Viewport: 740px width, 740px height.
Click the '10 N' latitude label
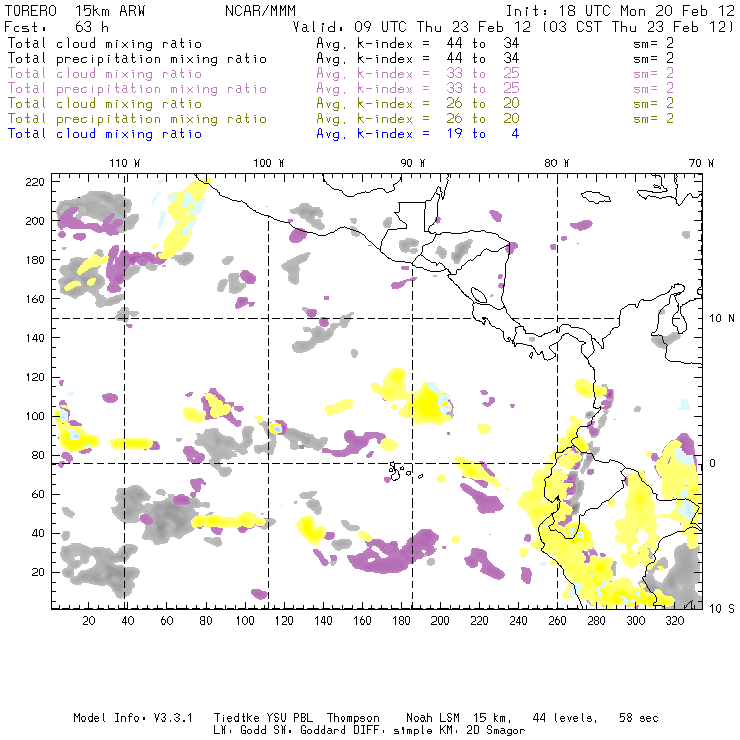coord(722,319)
